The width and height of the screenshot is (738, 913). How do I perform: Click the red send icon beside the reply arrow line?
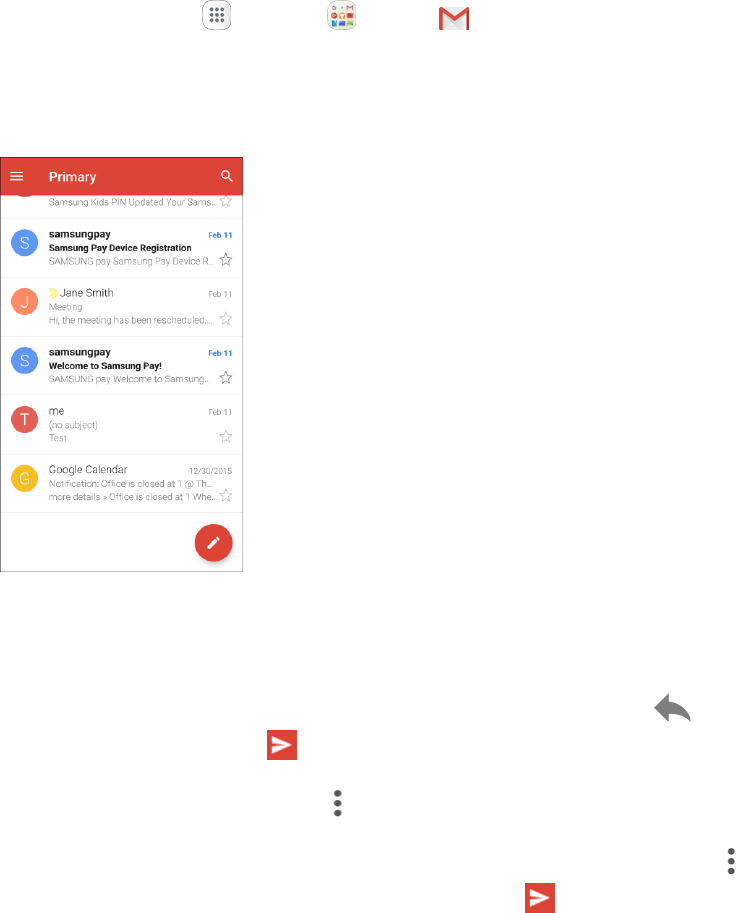pyautogui.click(x=282, y=745)
